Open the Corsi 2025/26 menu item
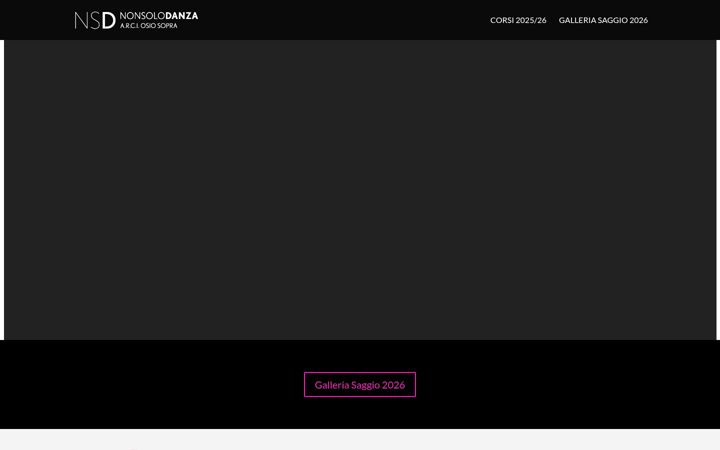Screen dimensions: 720x450 tap(518, 20)
